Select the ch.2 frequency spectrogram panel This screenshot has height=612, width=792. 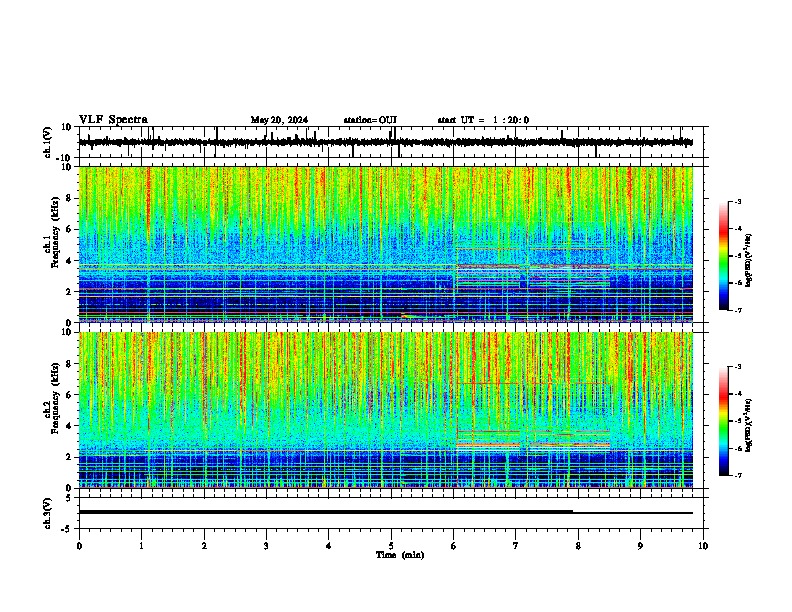(x=391, y=410)
